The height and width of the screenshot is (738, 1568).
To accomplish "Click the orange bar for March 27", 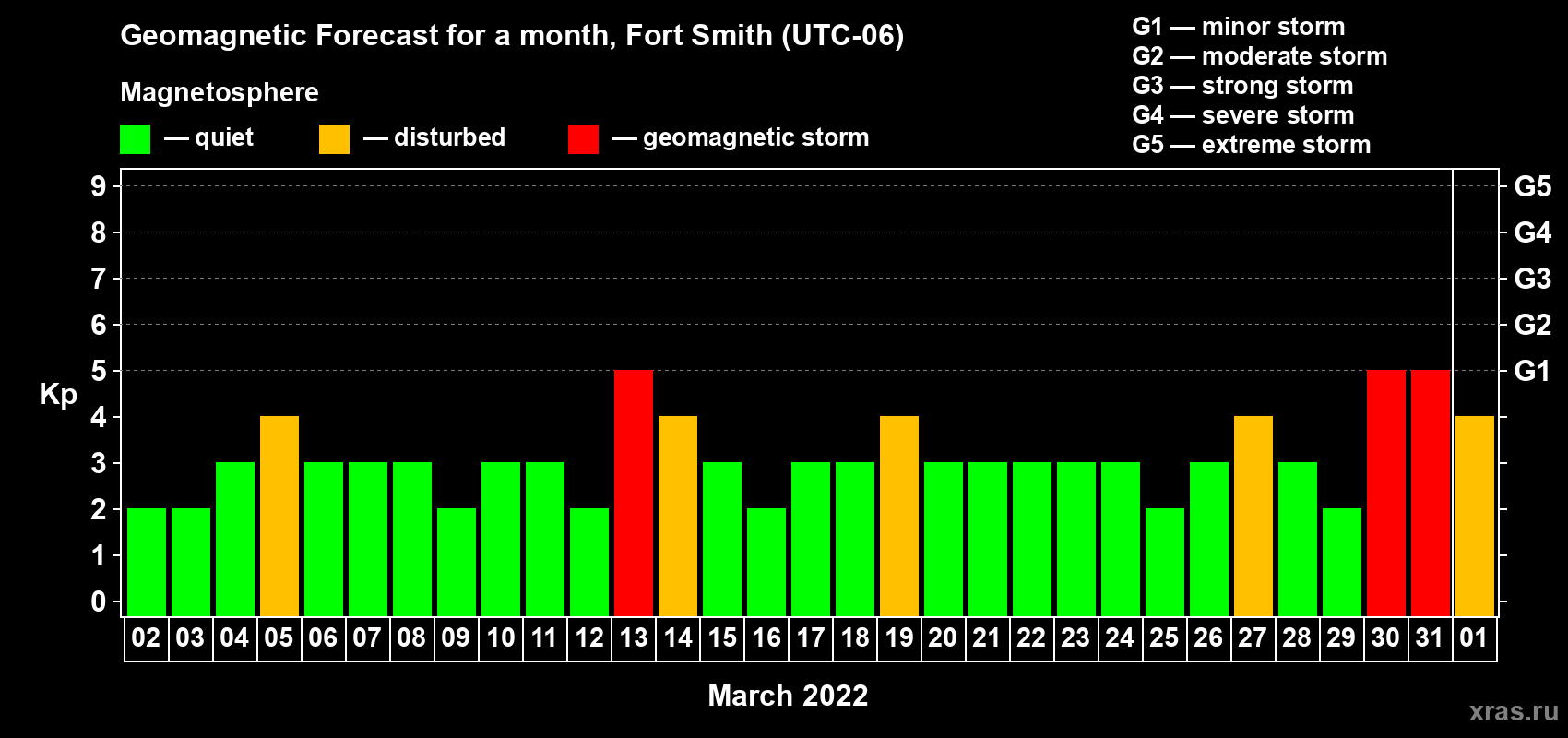I will pos(1253,516).
